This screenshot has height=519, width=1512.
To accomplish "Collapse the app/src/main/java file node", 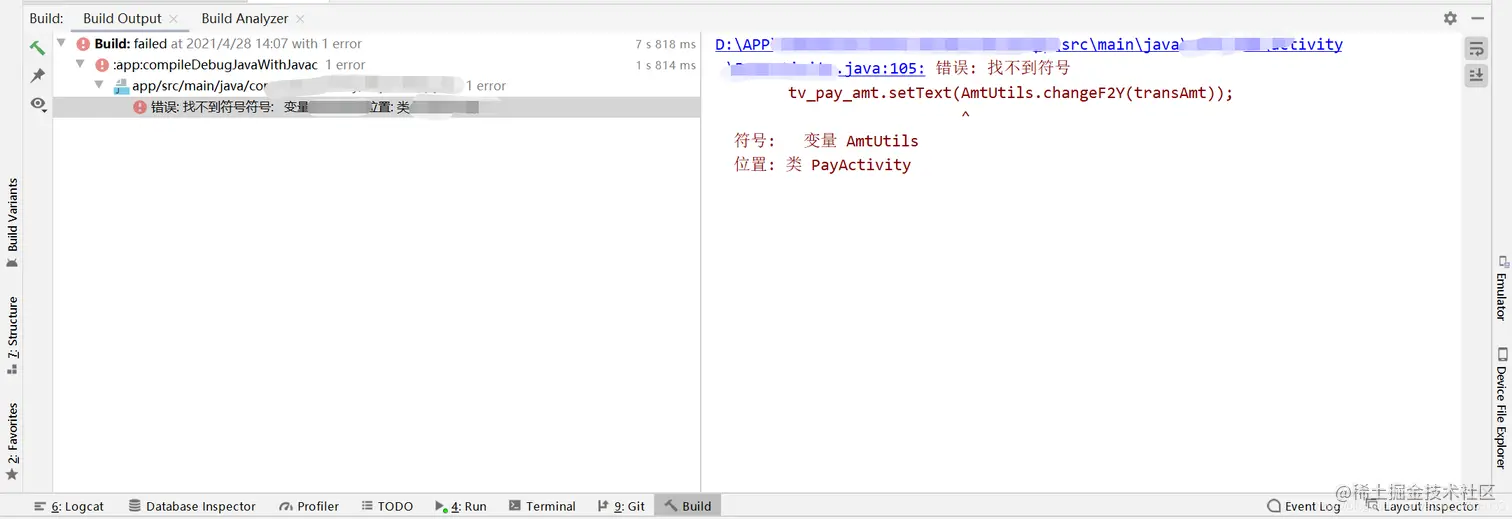I will pyautogui.click(x=99, y=86).
